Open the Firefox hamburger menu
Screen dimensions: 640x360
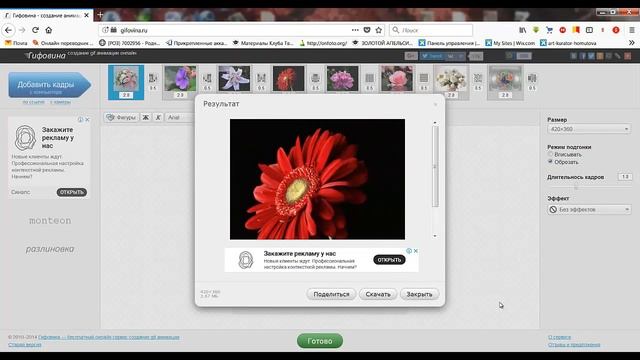click(632, 30)
